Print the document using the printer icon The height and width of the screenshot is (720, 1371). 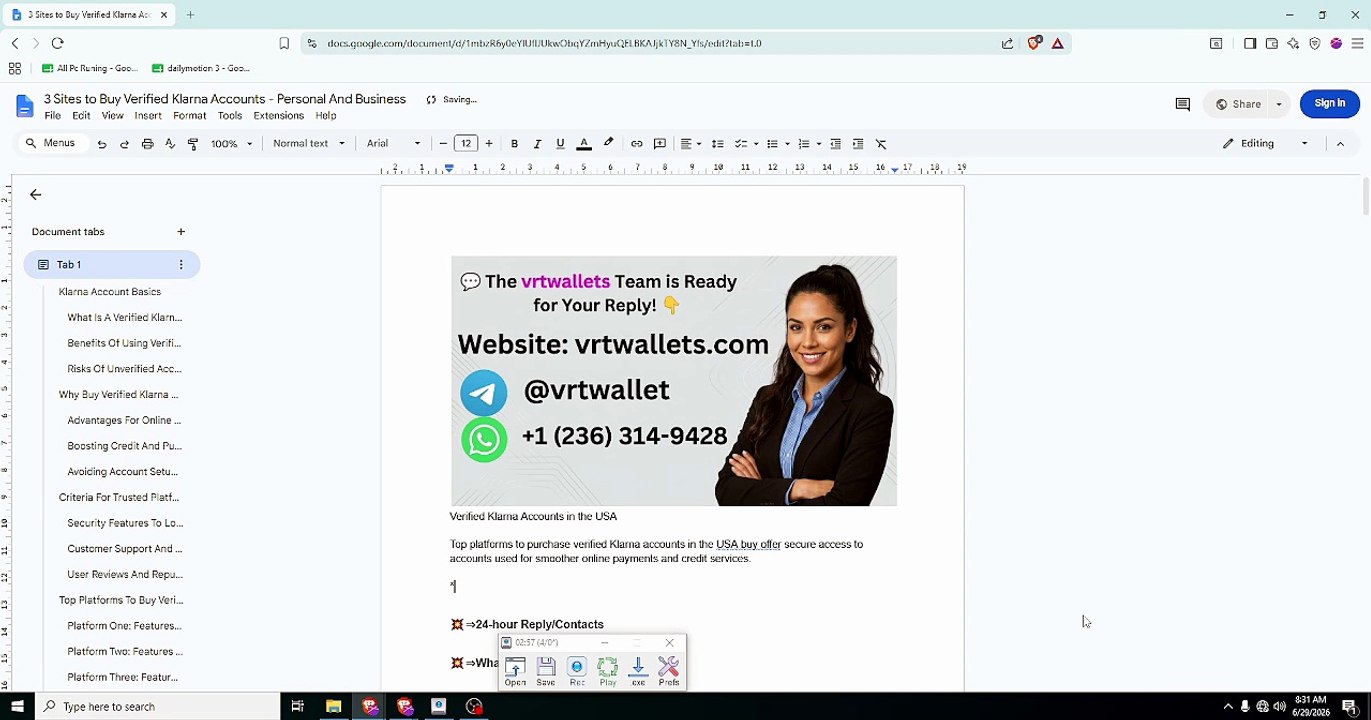(147, 144)
